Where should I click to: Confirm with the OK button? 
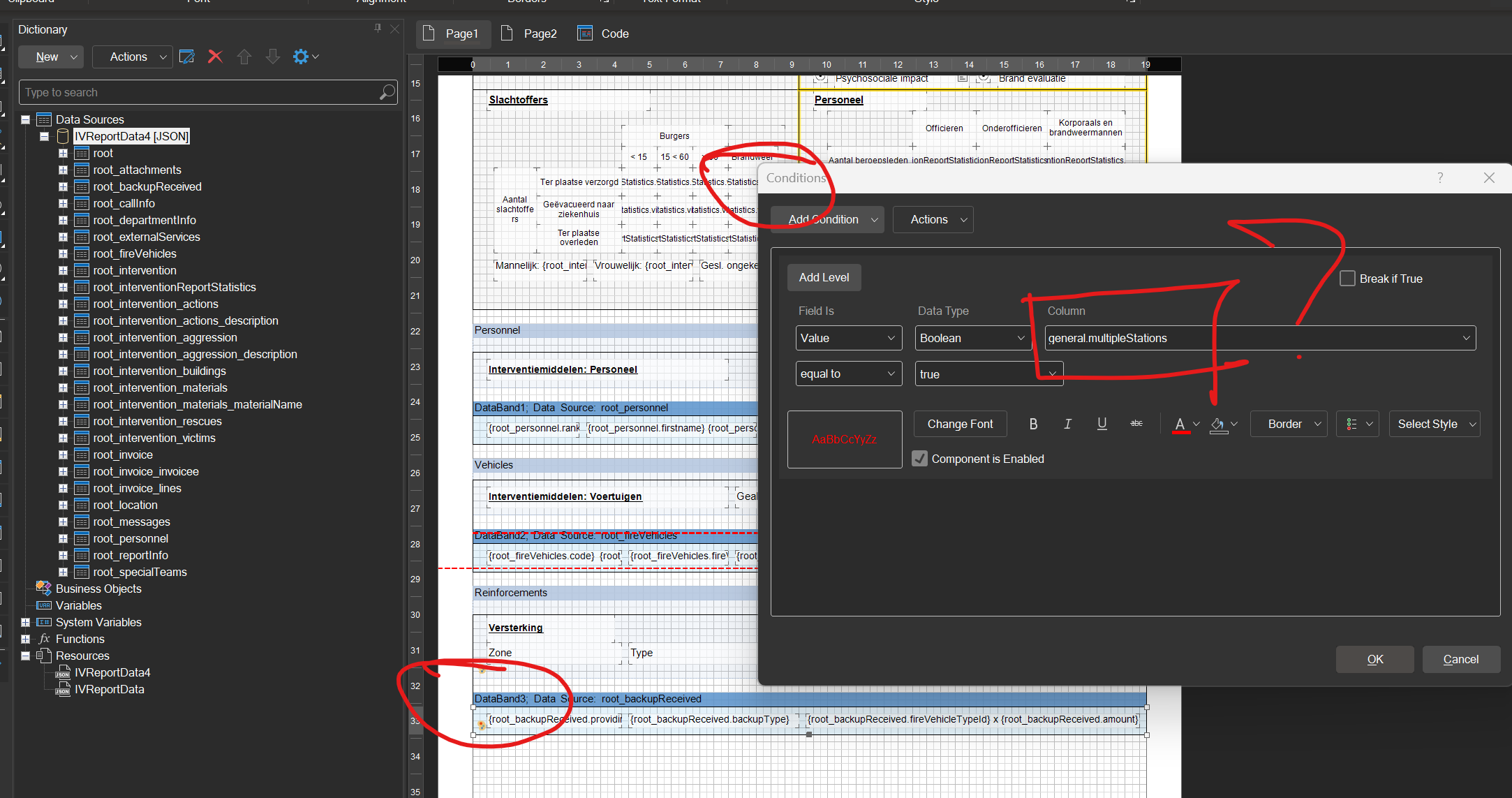pos(1374,659)
